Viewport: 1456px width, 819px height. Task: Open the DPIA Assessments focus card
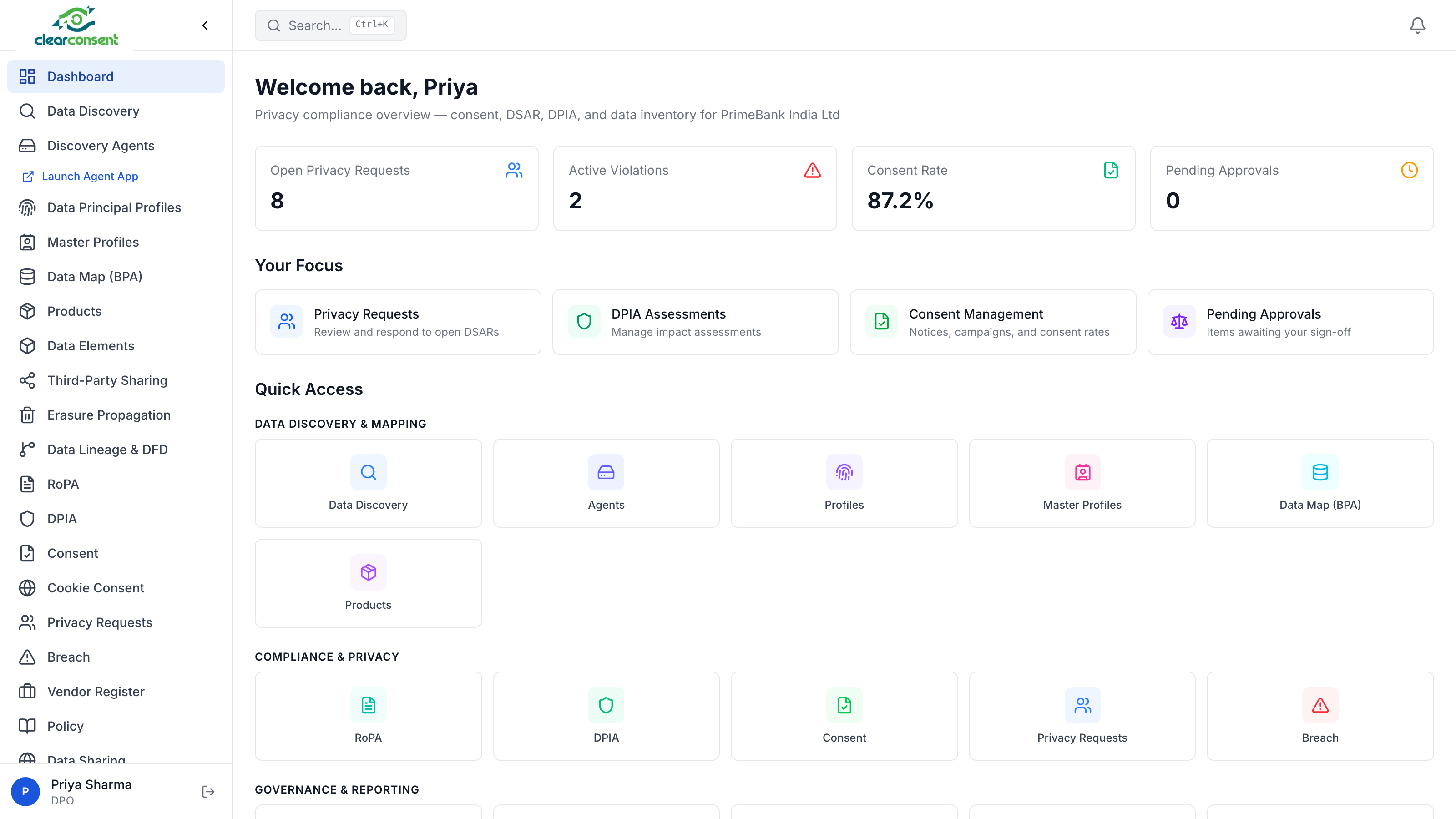(x=695, y=322)
